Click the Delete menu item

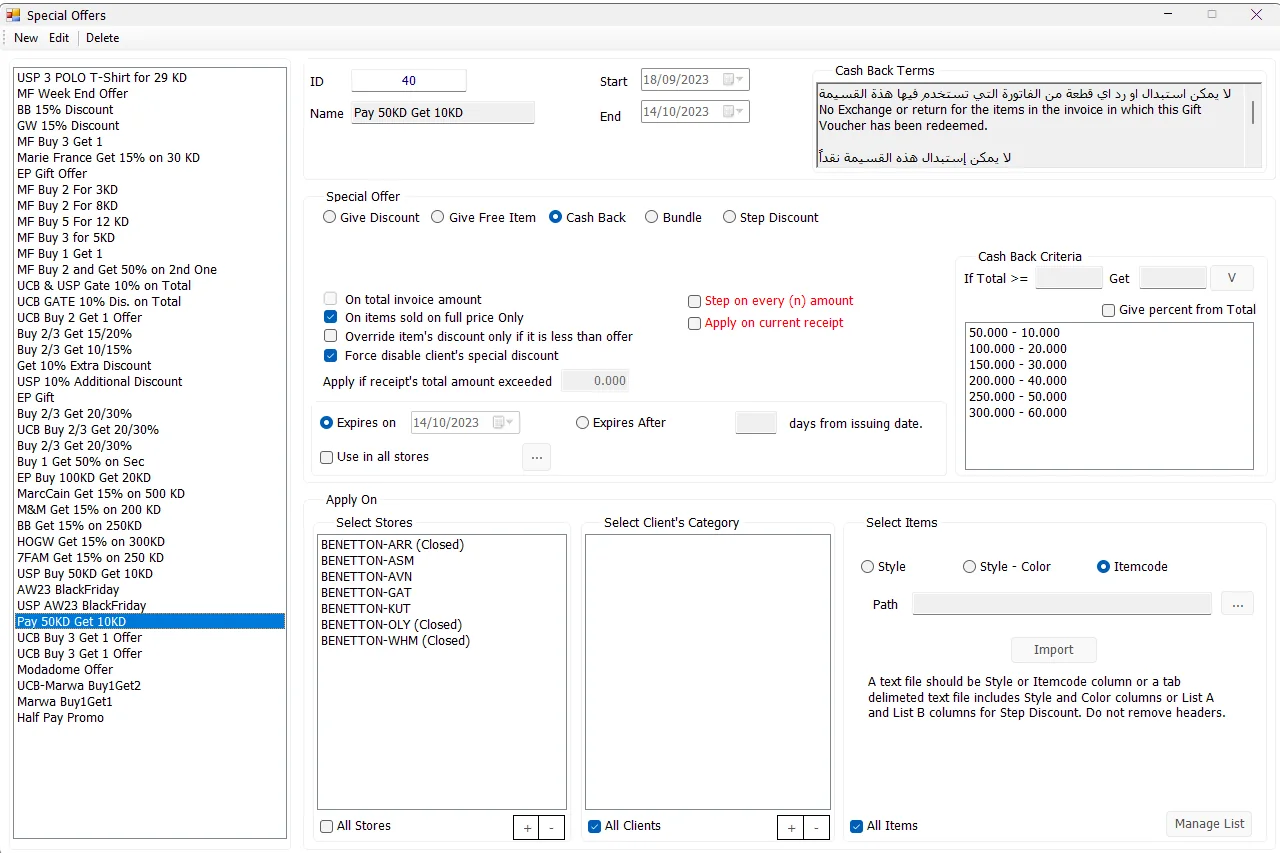point(102,38)
